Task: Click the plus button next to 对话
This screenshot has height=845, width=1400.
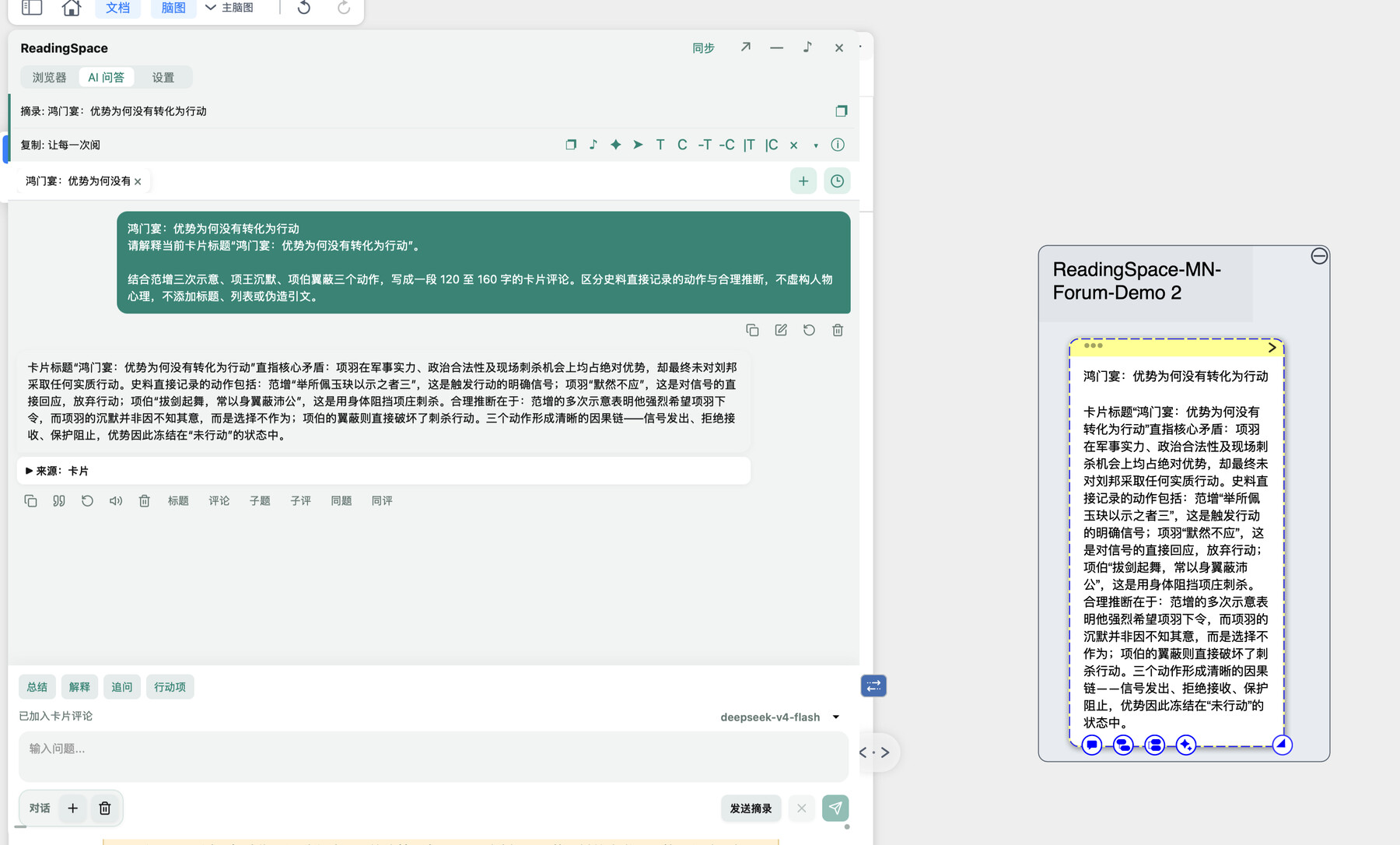Action: point(72,808)
